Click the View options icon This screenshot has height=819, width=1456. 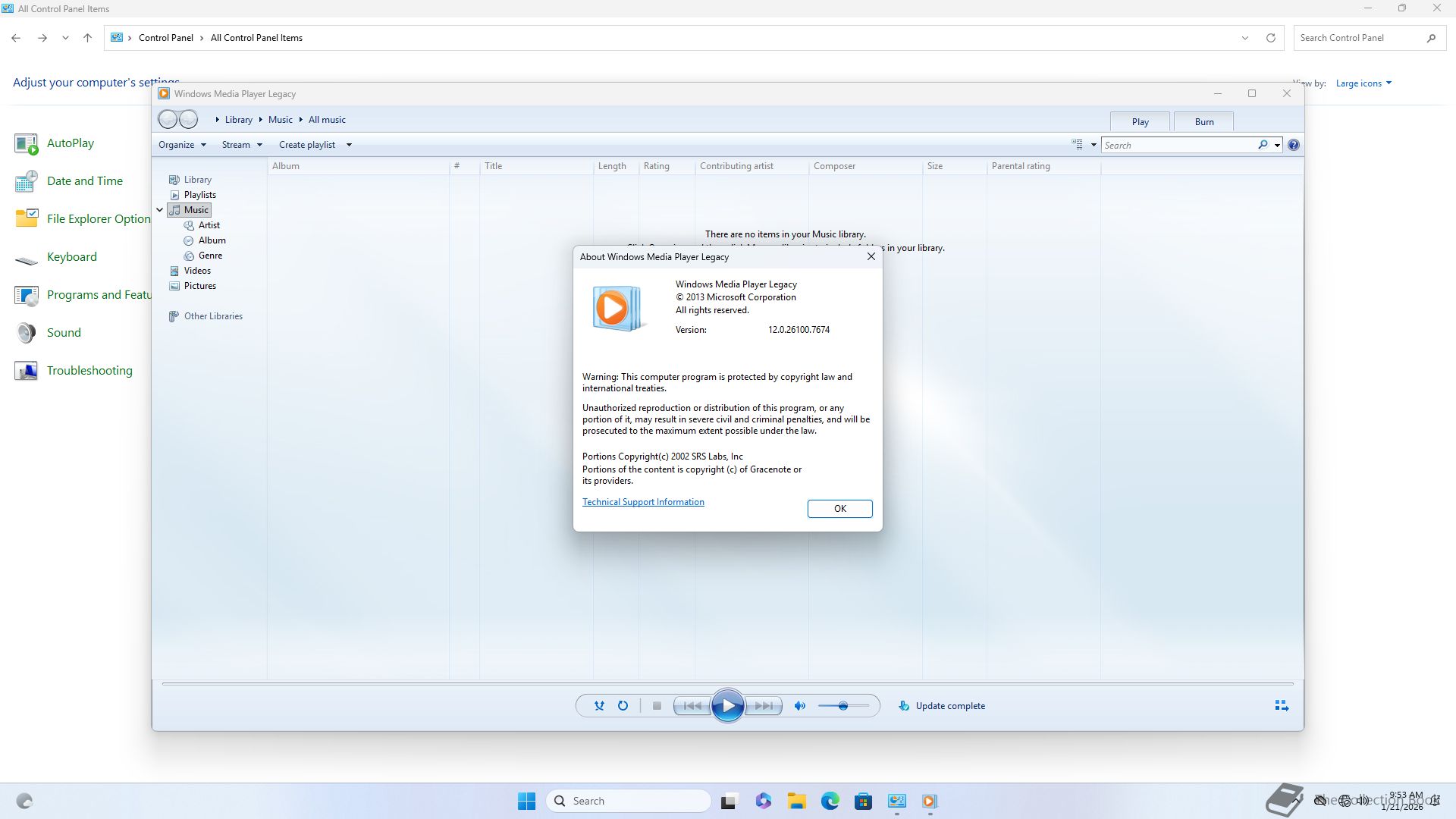[1077, 144]
